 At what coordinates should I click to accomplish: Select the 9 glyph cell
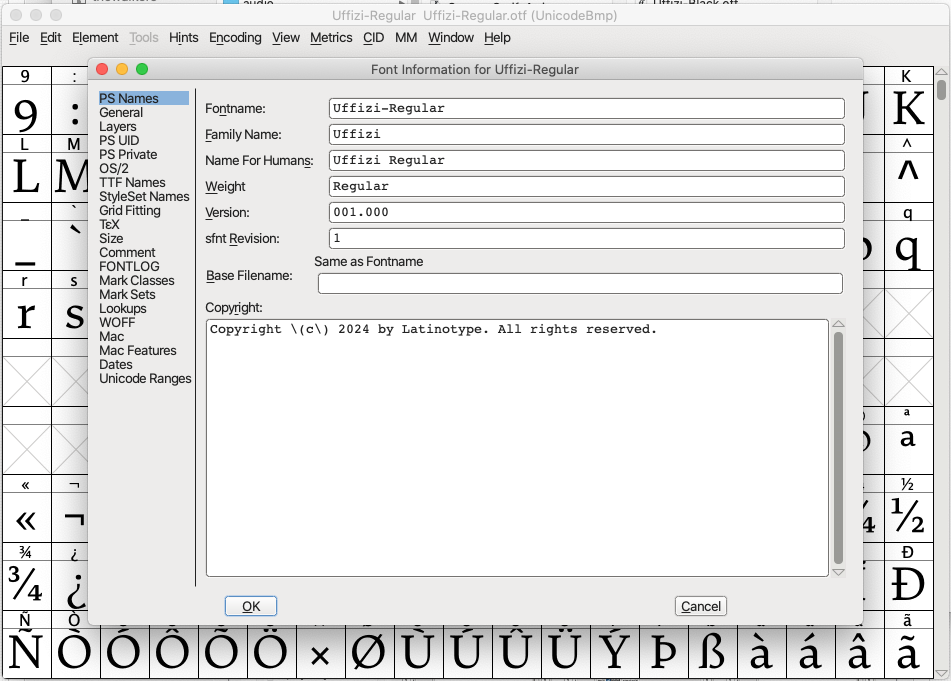[x=27, y=110]
